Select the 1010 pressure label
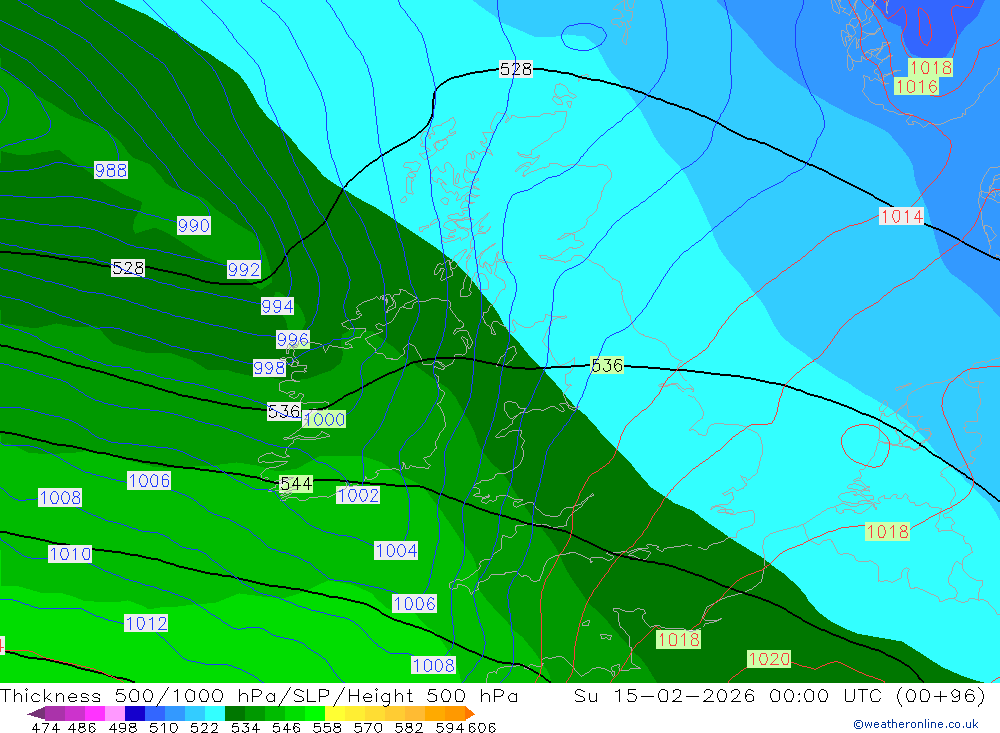Image resolution: width=1000 pixels, height=733 pixels. point(70,554)
